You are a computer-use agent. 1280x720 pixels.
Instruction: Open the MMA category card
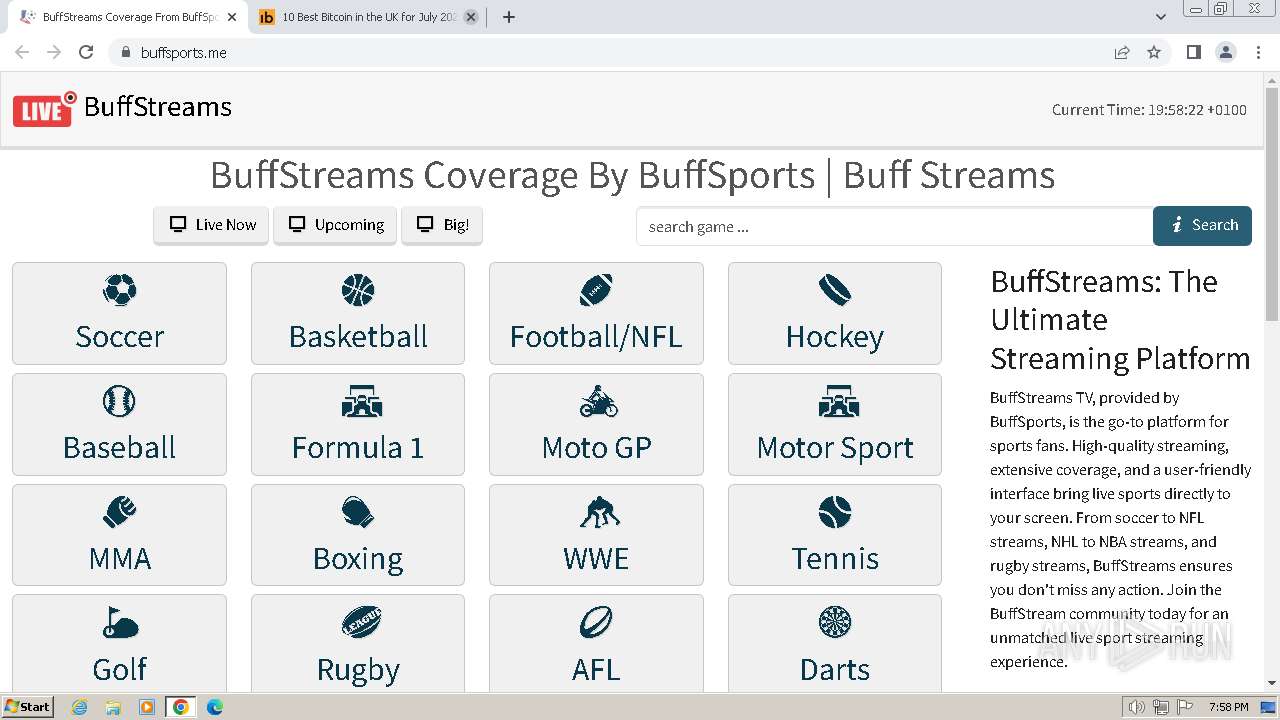(x=119, y=535)
